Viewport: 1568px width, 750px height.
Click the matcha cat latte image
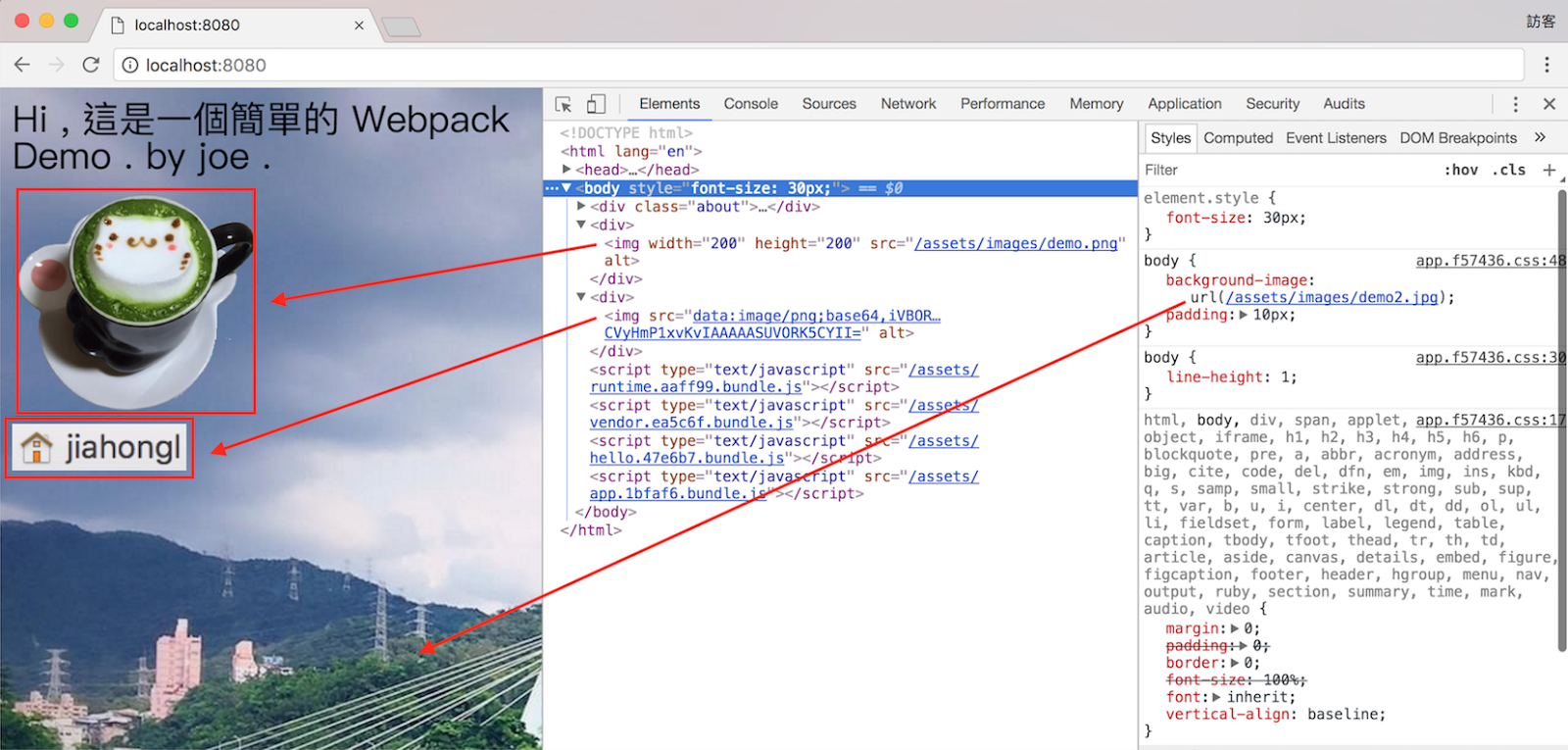tap(136, 301)
